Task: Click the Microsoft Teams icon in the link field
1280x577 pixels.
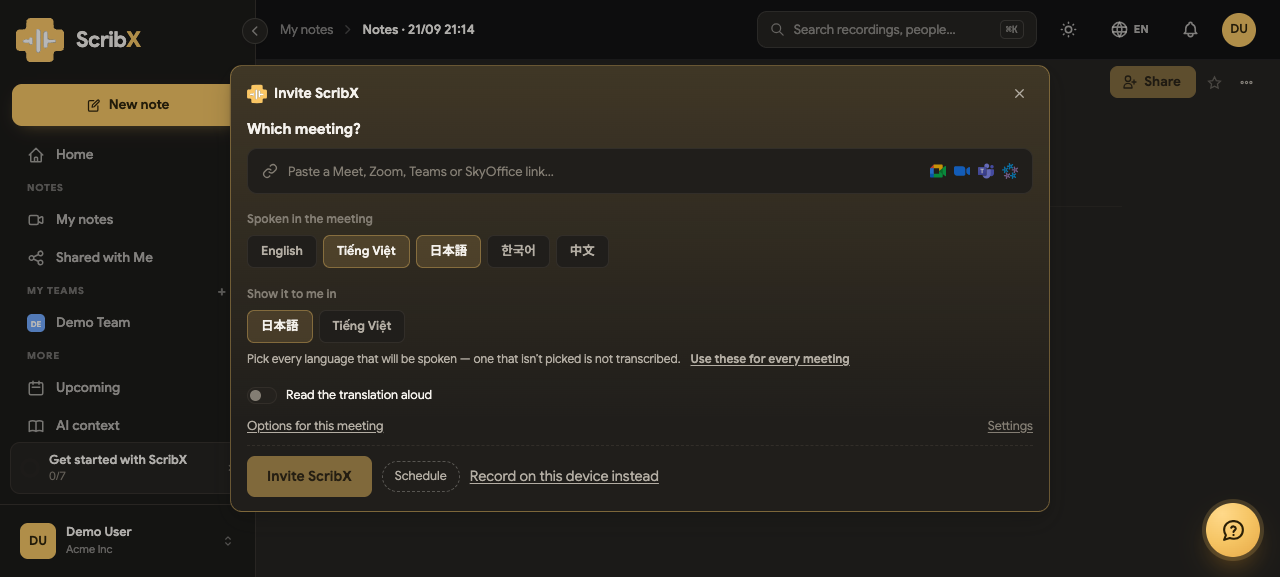Action: coord(986,171)
